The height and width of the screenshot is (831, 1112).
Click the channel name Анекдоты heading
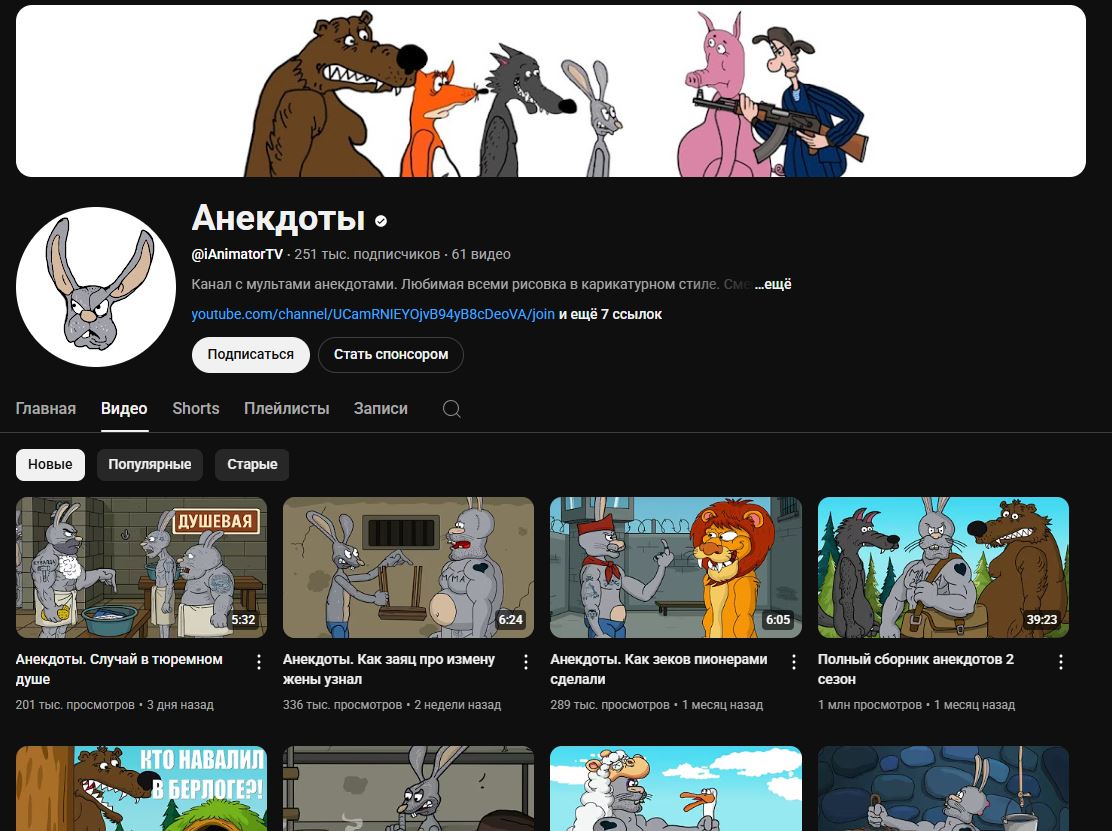point(278,218)
